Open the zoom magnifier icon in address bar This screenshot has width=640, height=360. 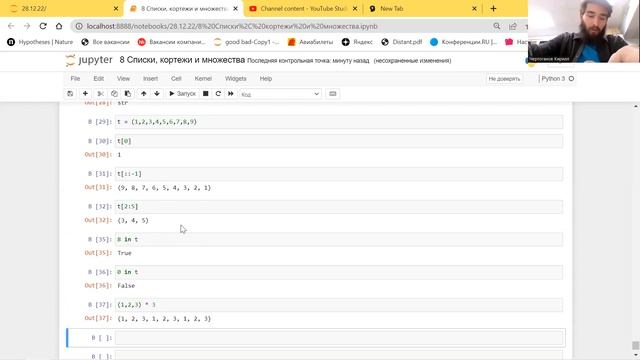point(497,26)
